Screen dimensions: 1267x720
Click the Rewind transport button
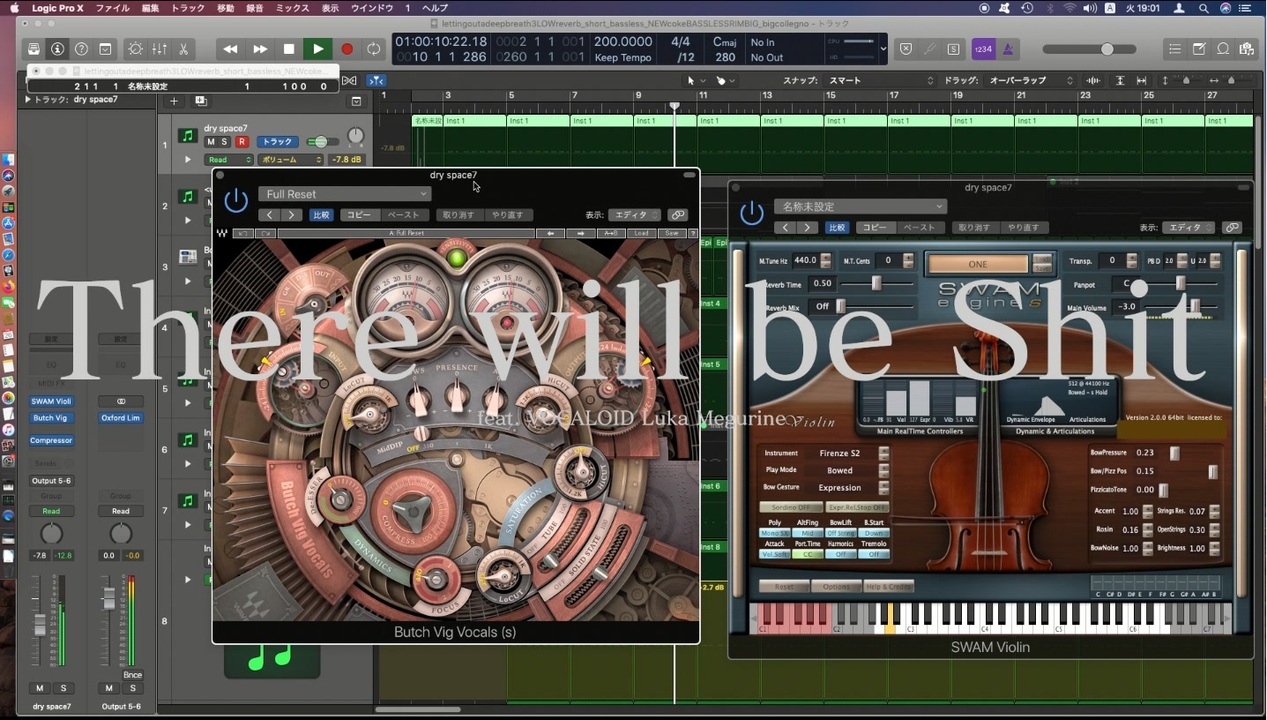coord(231,49)
